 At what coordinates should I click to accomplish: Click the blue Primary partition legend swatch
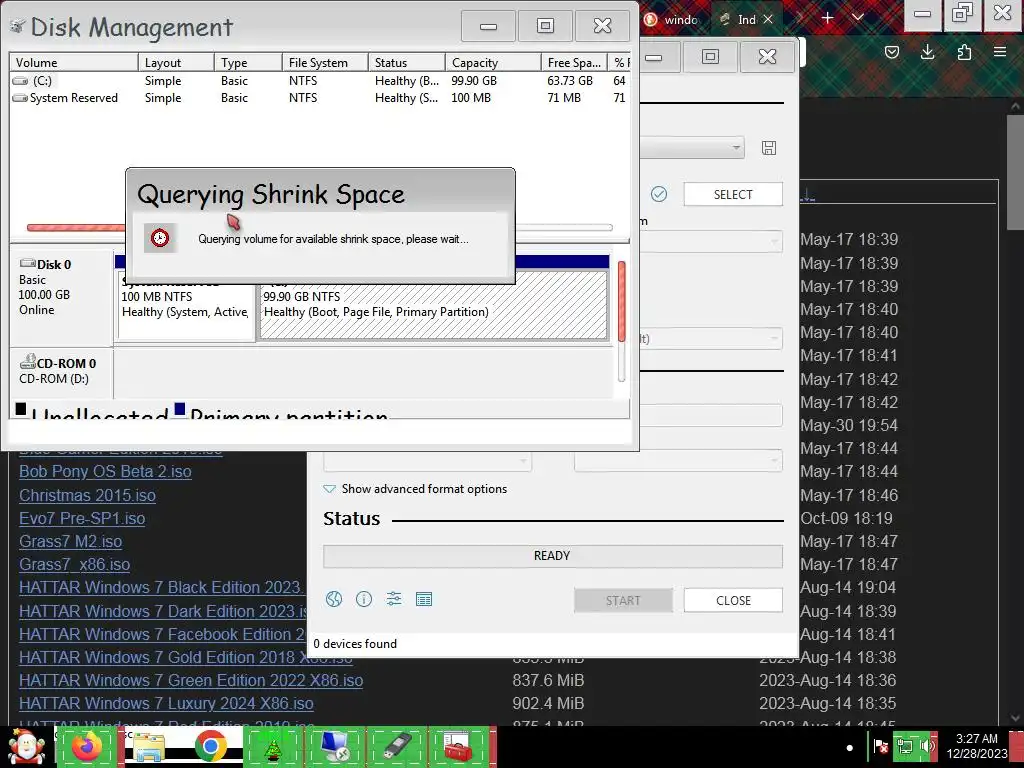coord(180,409)
